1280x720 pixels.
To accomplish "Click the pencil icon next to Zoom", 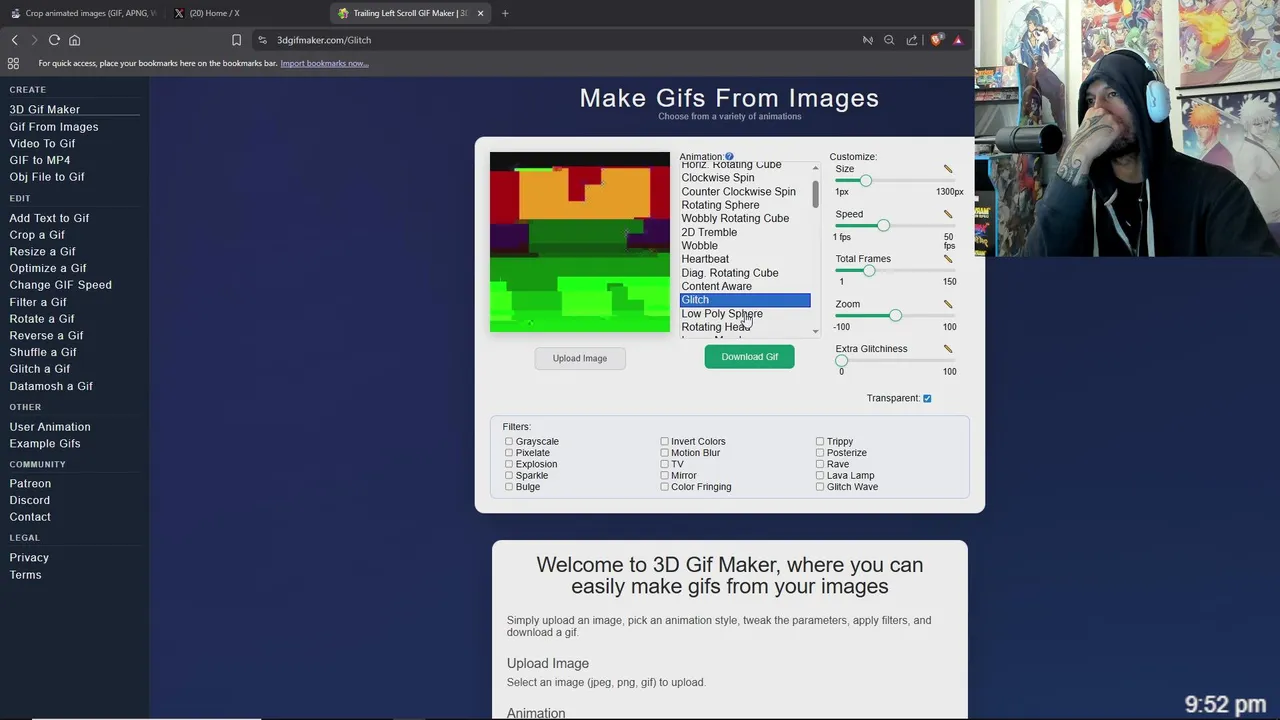I will coord(948,304).
